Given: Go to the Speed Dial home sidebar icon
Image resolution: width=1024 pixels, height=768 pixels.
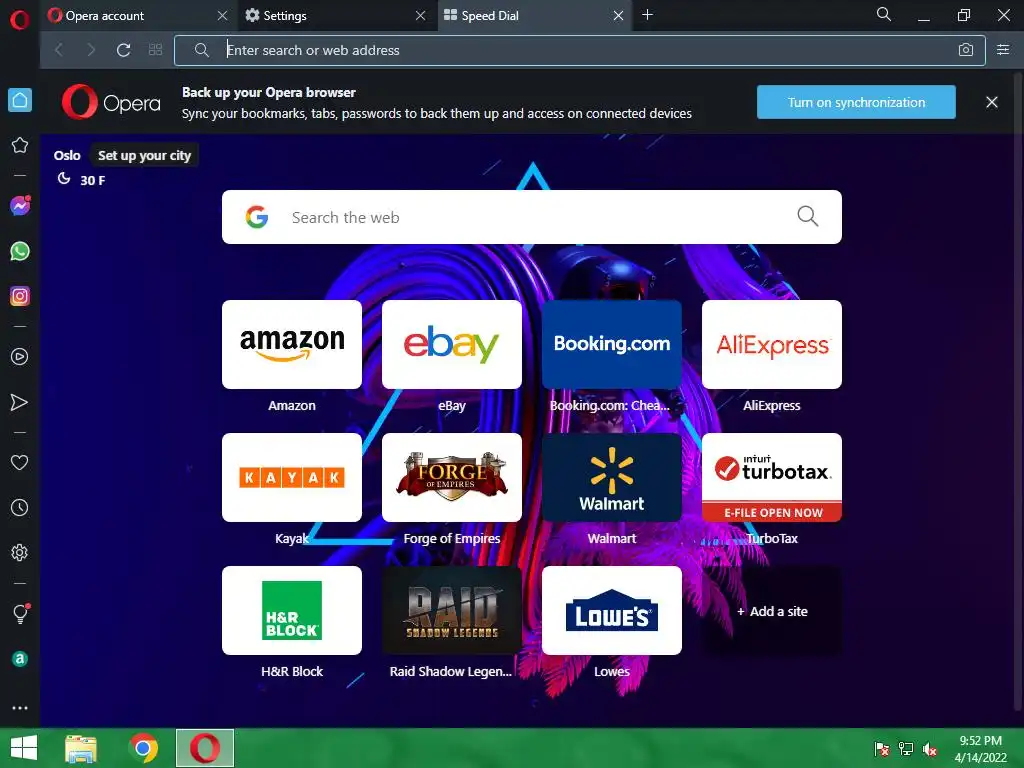Looking at the screenshot, I should coord(20,100).
